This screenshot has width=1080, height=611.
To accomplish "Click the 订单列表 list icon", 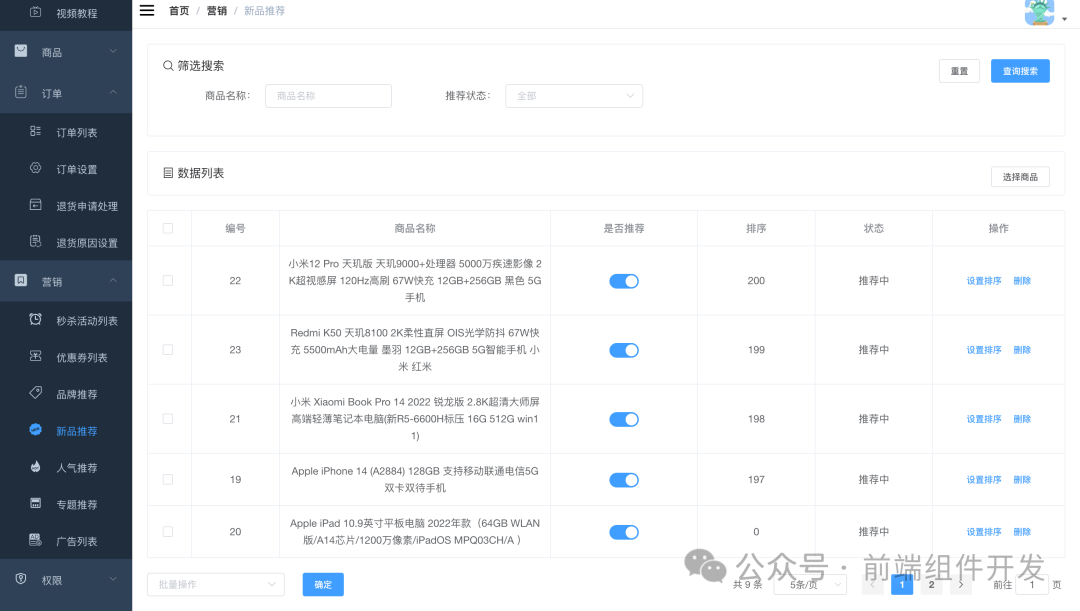I will pos(36,131).
